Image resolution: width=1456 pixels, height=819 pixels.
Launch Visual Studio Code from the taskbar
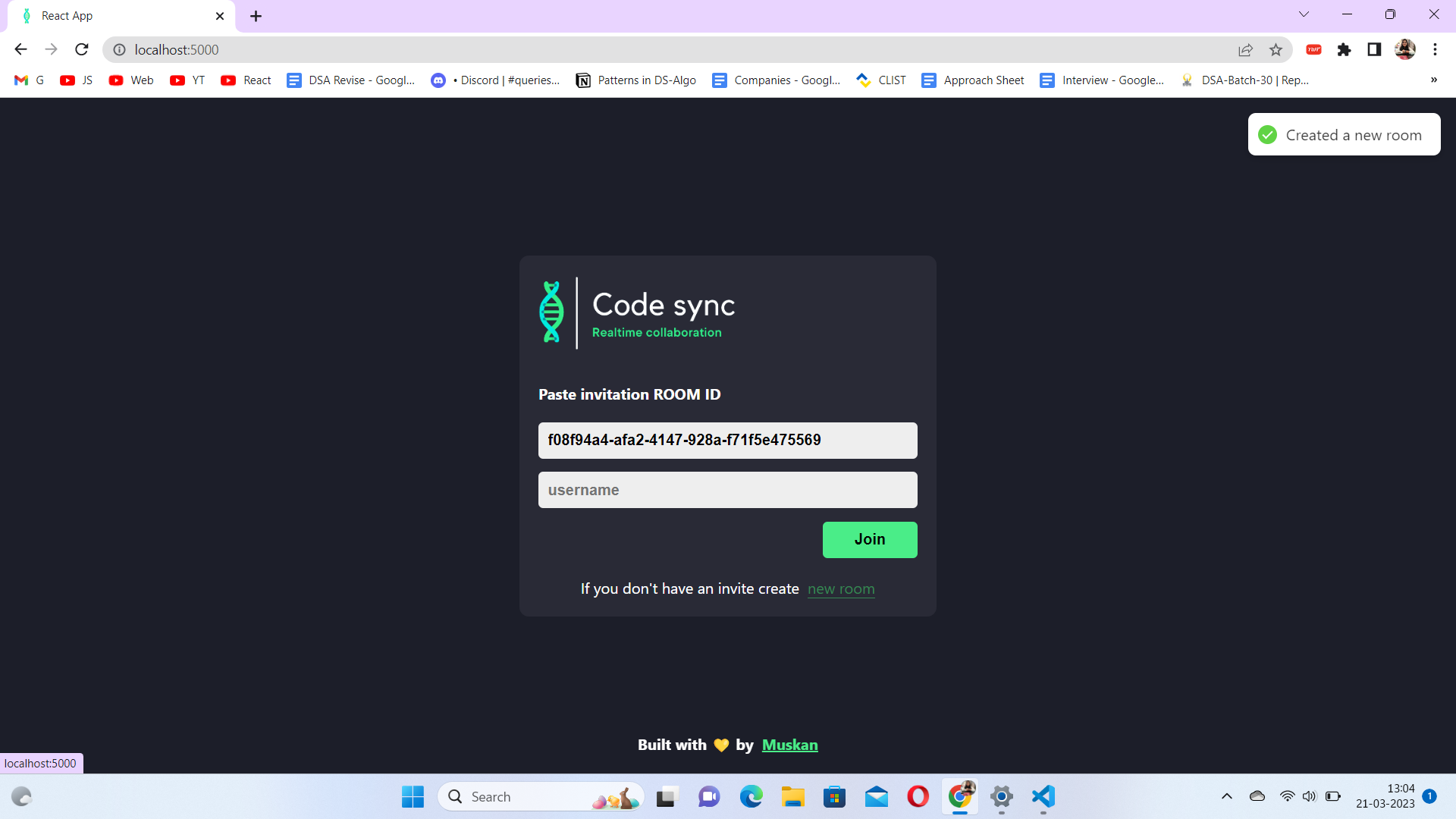[x=1043, y=797]
